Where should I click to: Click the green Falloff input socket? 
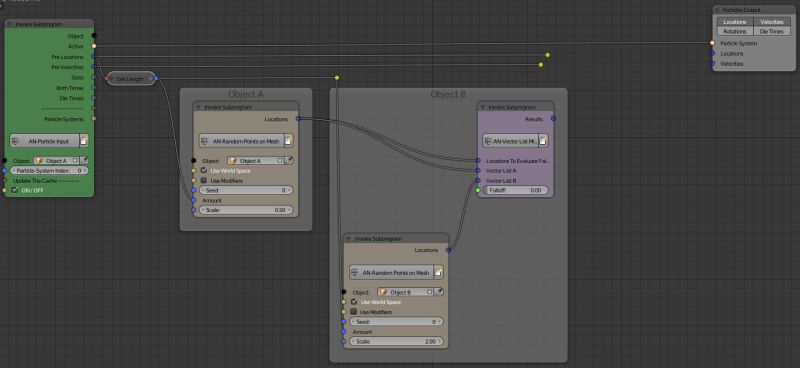tap(478, 190)
